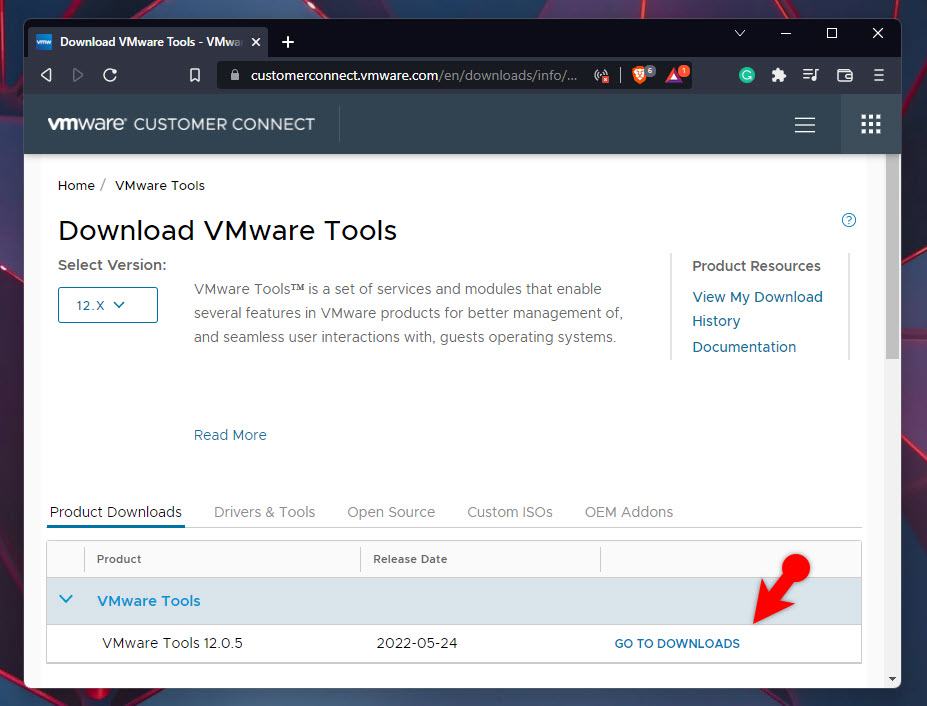Click the help question mark icon
This screenshot has width=927, height=706.
848,220
